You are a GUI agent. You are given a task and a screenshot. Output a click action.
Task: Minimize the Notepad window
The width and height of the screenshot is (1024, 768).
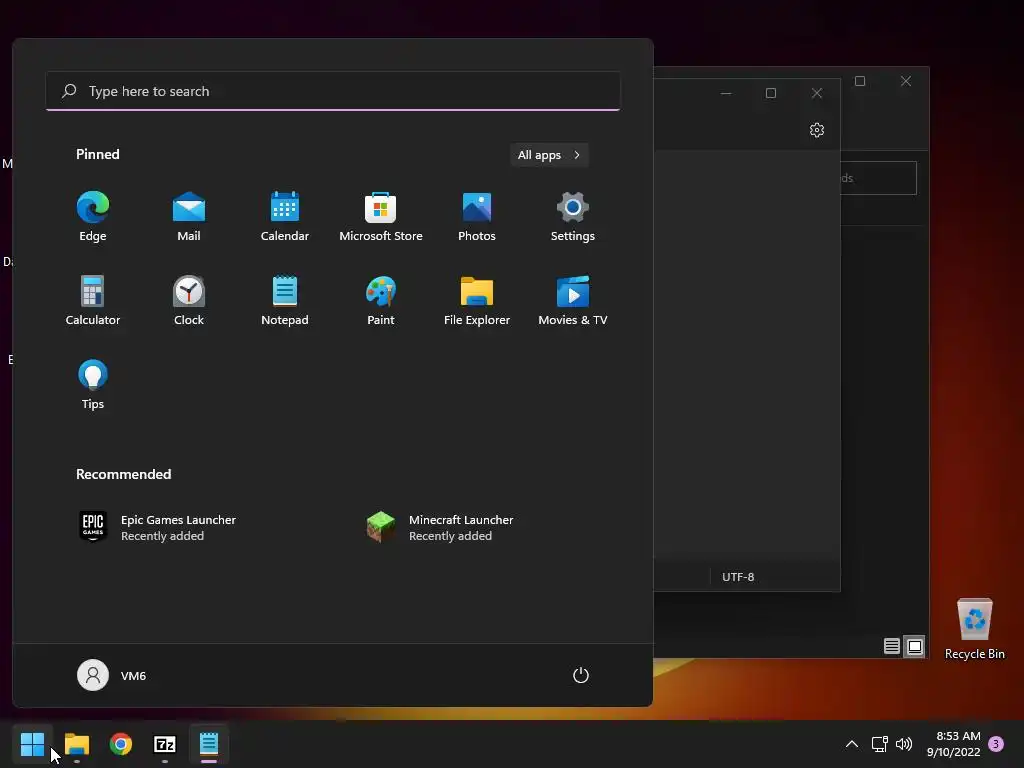pyautogui.click(x=726, y=93)
